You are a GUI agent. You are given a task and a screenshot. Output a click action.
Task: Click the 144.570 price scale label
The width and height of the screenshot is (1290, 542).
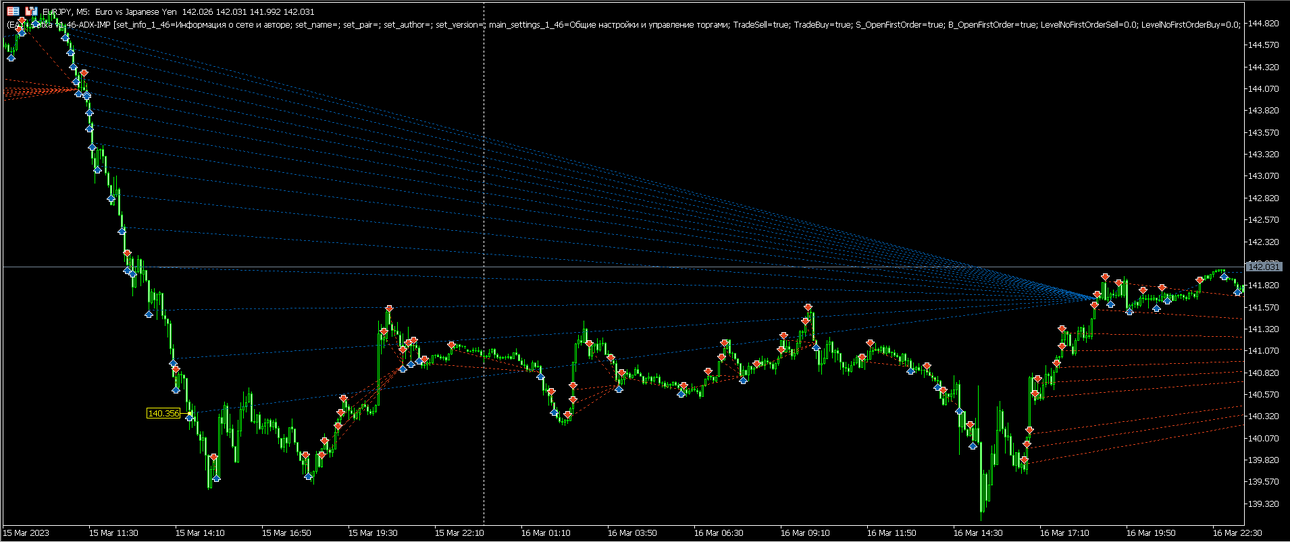(x=1264, y=45)
